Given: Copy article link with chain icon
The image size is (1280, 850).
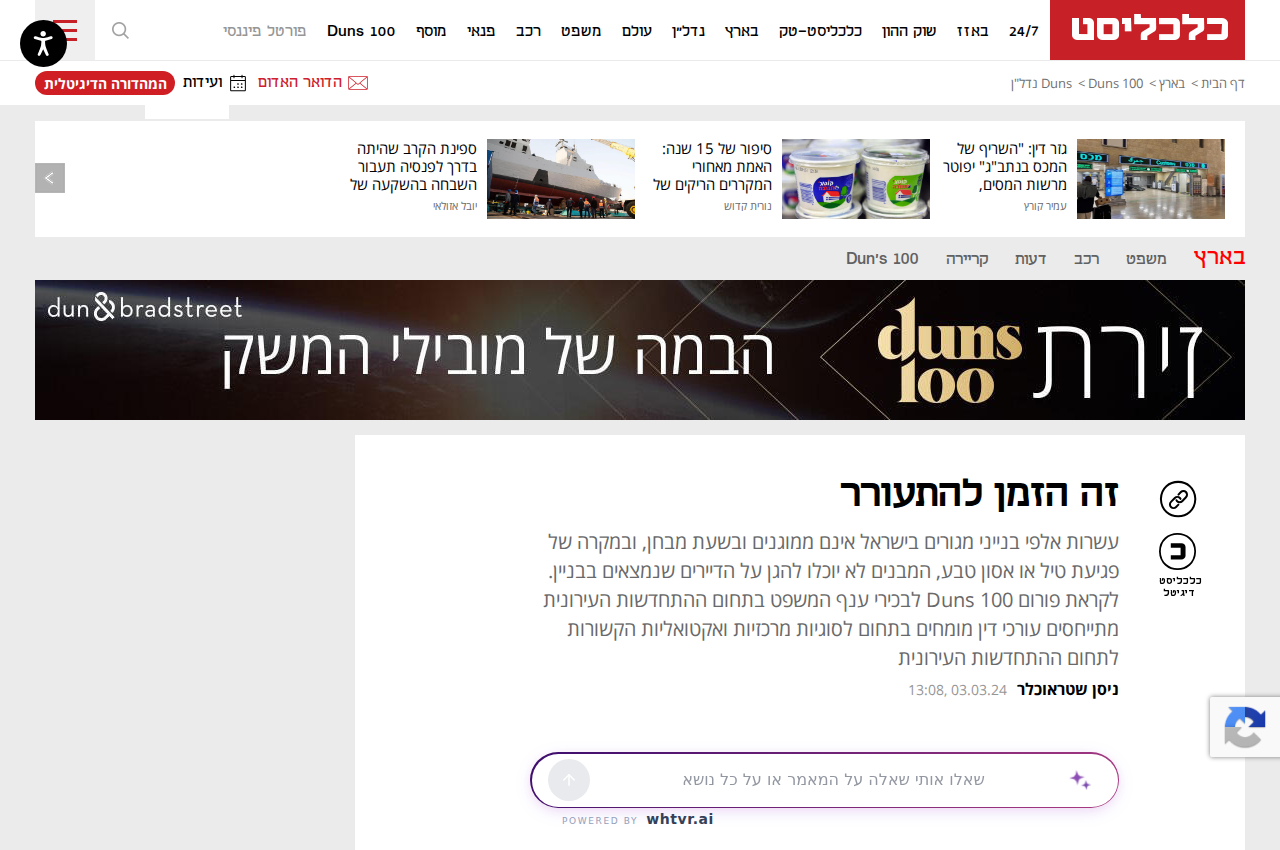Looking at the screenshot, I should 1178,499.
